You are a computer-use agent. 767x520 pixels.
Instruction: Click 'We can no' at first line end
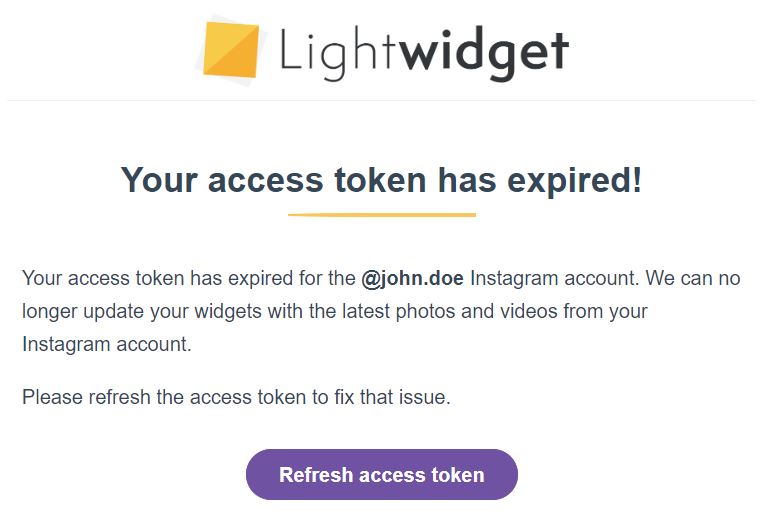point(693,278)
